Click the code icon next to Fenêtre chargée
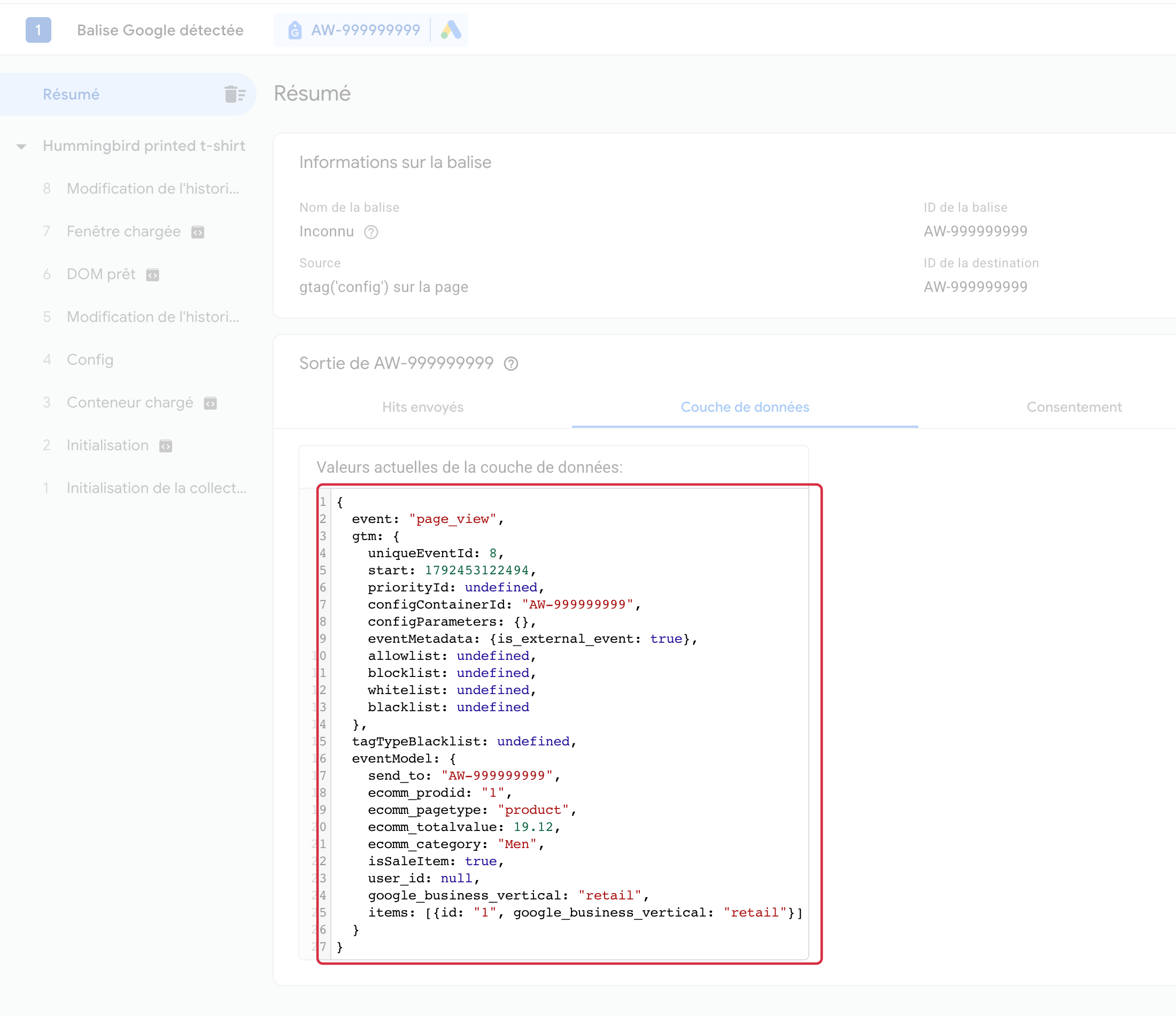Viewport: 1176px width, 1016px height. tap(197, 232)
